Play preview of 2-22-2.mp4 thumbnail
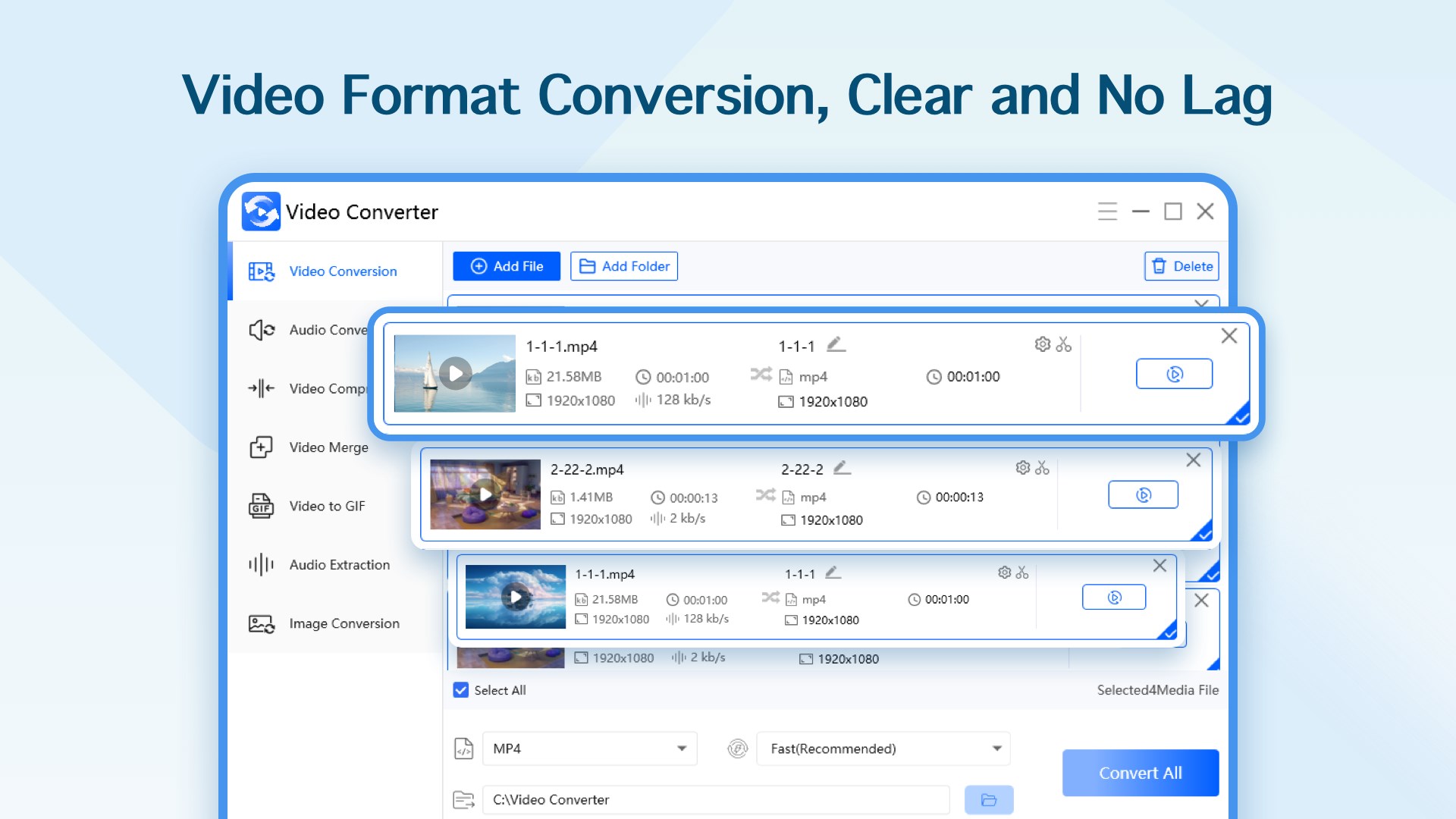Viewport: 1456px width, 819px height. 485,494
